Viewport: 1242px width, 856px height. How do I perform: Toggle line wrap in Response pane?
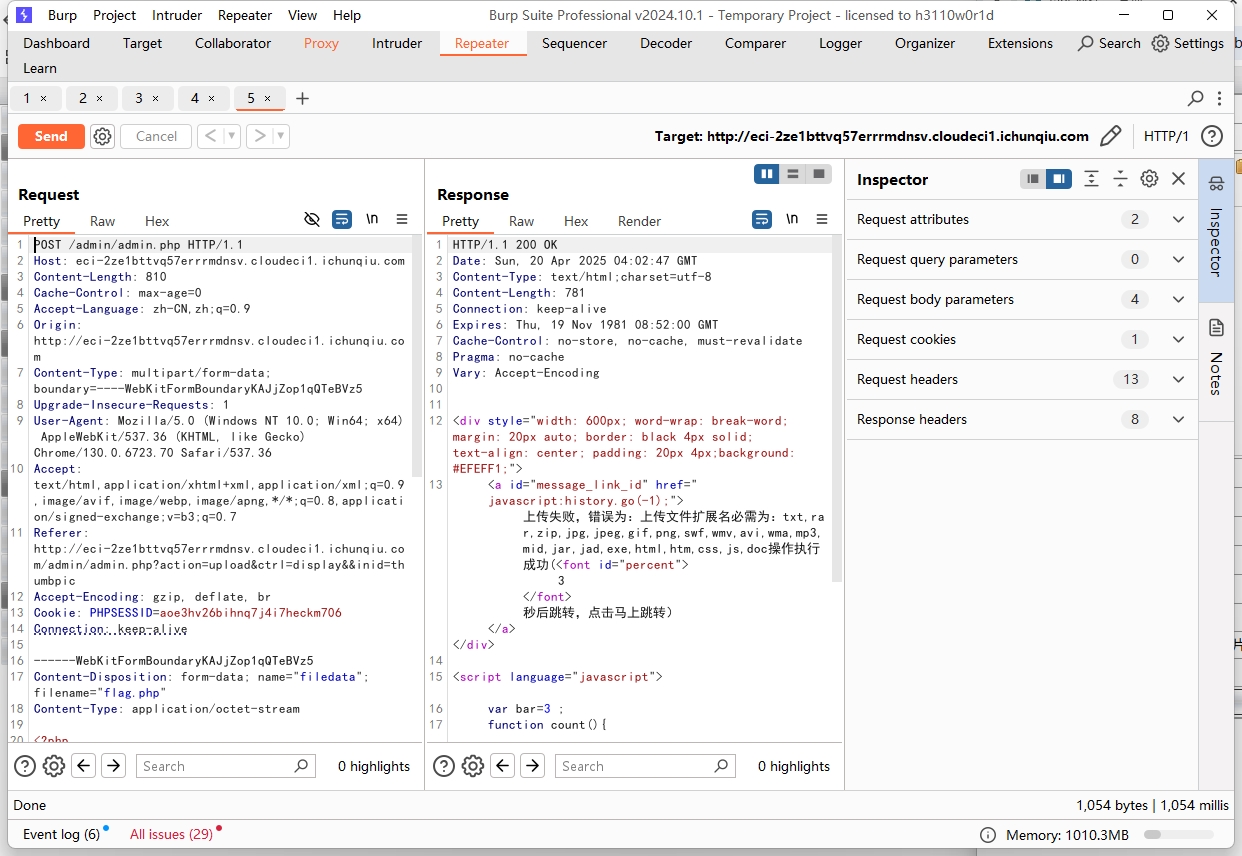[762, 219]
